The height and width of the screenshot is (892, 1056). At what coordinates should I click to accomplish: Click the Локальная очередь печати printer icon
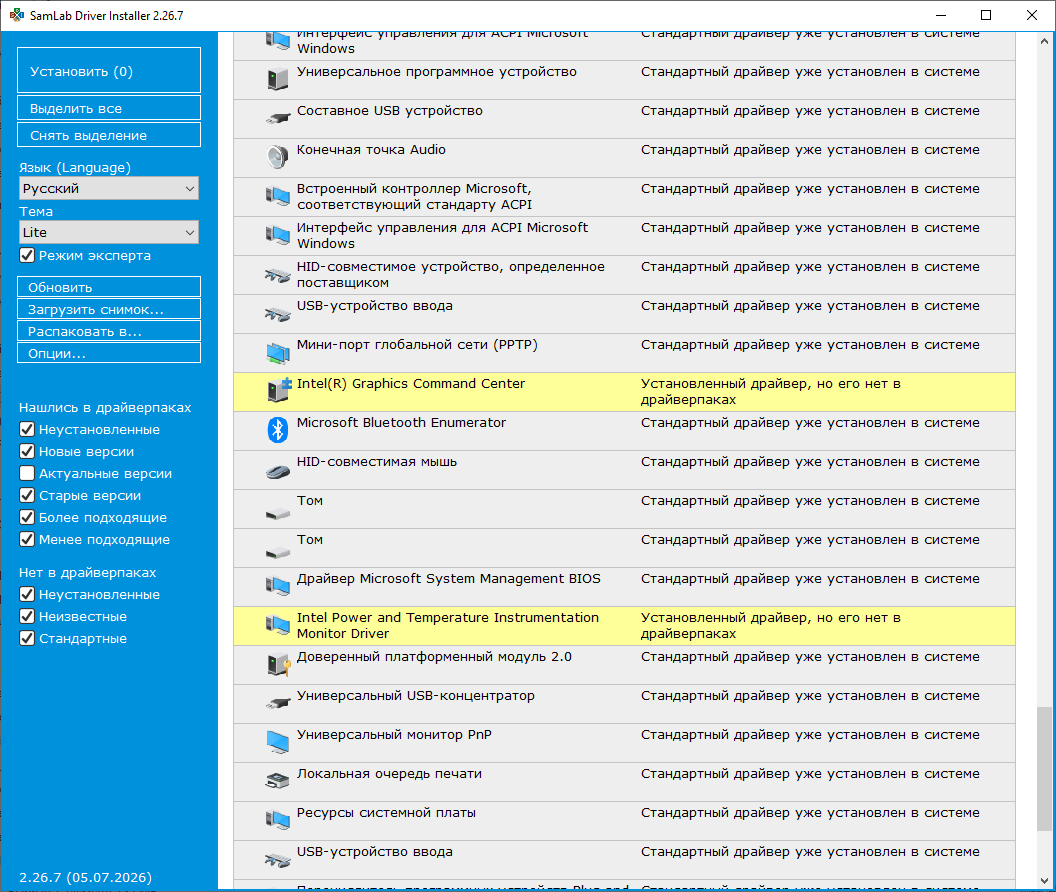[277, 781]
